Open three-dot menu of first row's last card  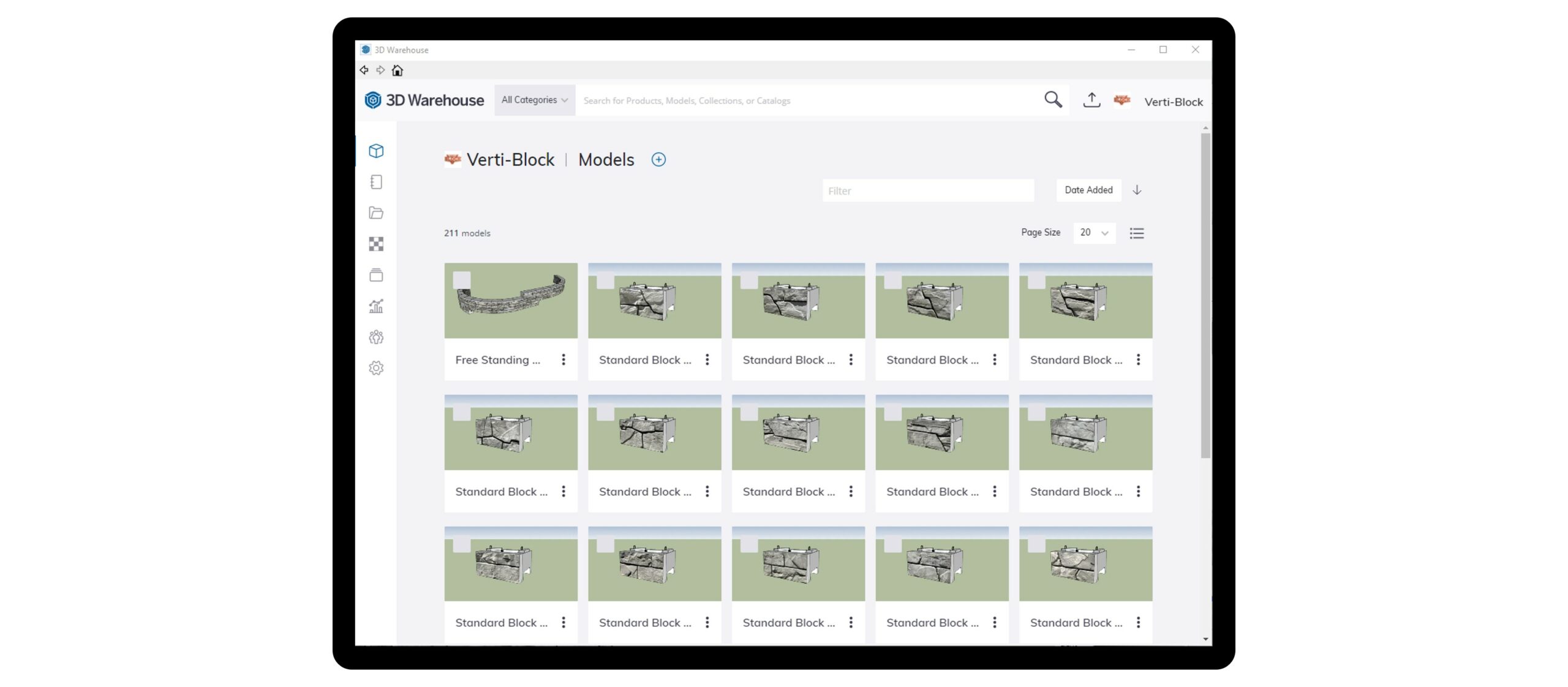1138,360
